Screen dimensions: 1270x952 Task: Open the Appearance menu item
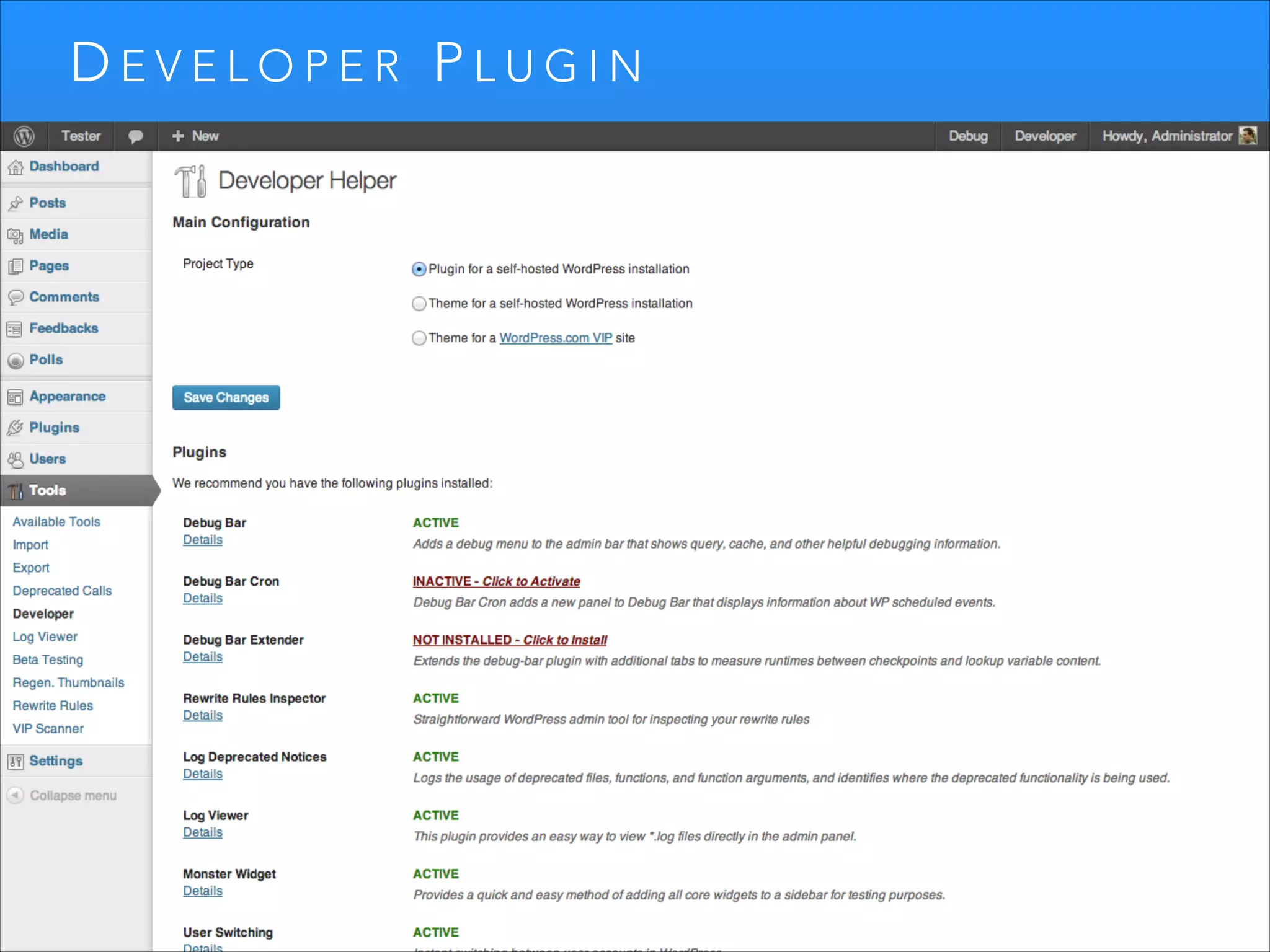point(68,397)
